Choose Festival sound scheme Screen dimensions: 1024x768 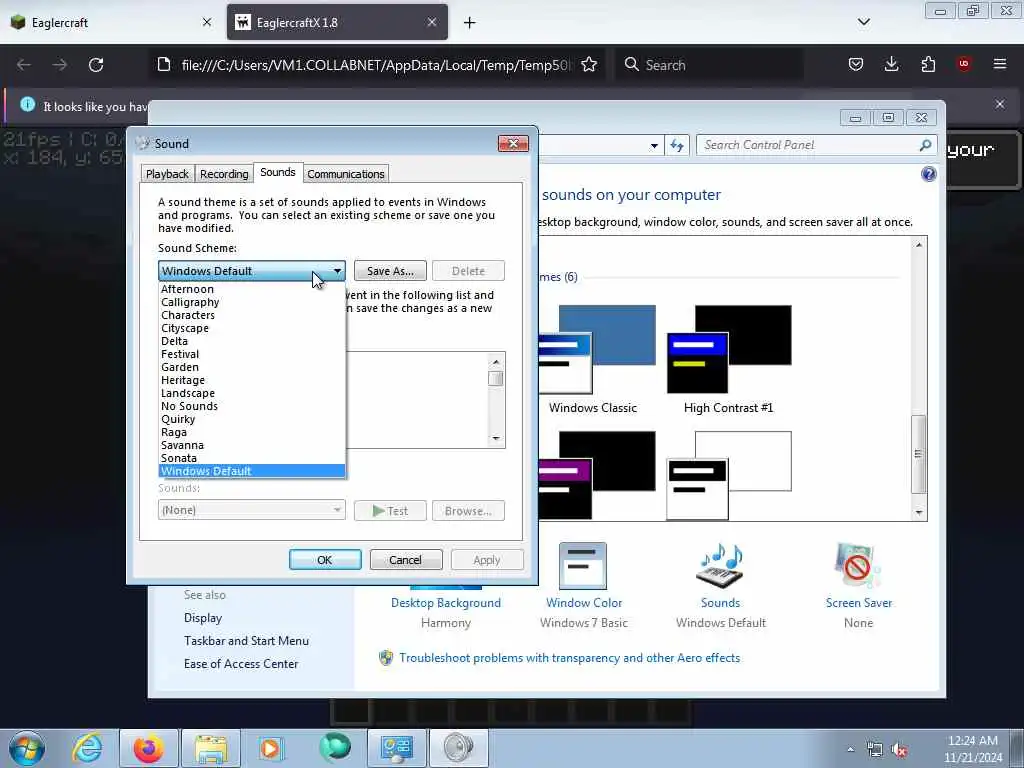coord(252,354)
